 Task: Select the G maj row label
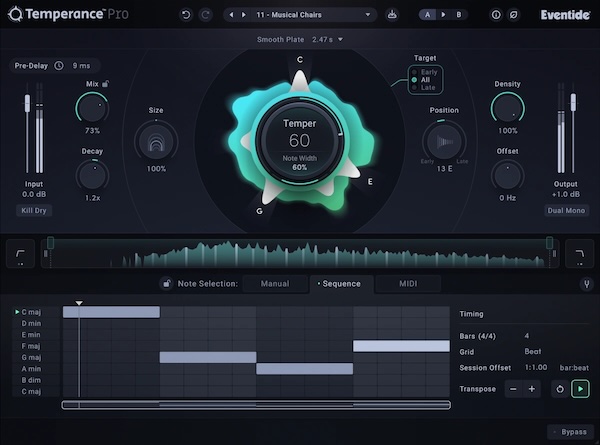point(31,357)
